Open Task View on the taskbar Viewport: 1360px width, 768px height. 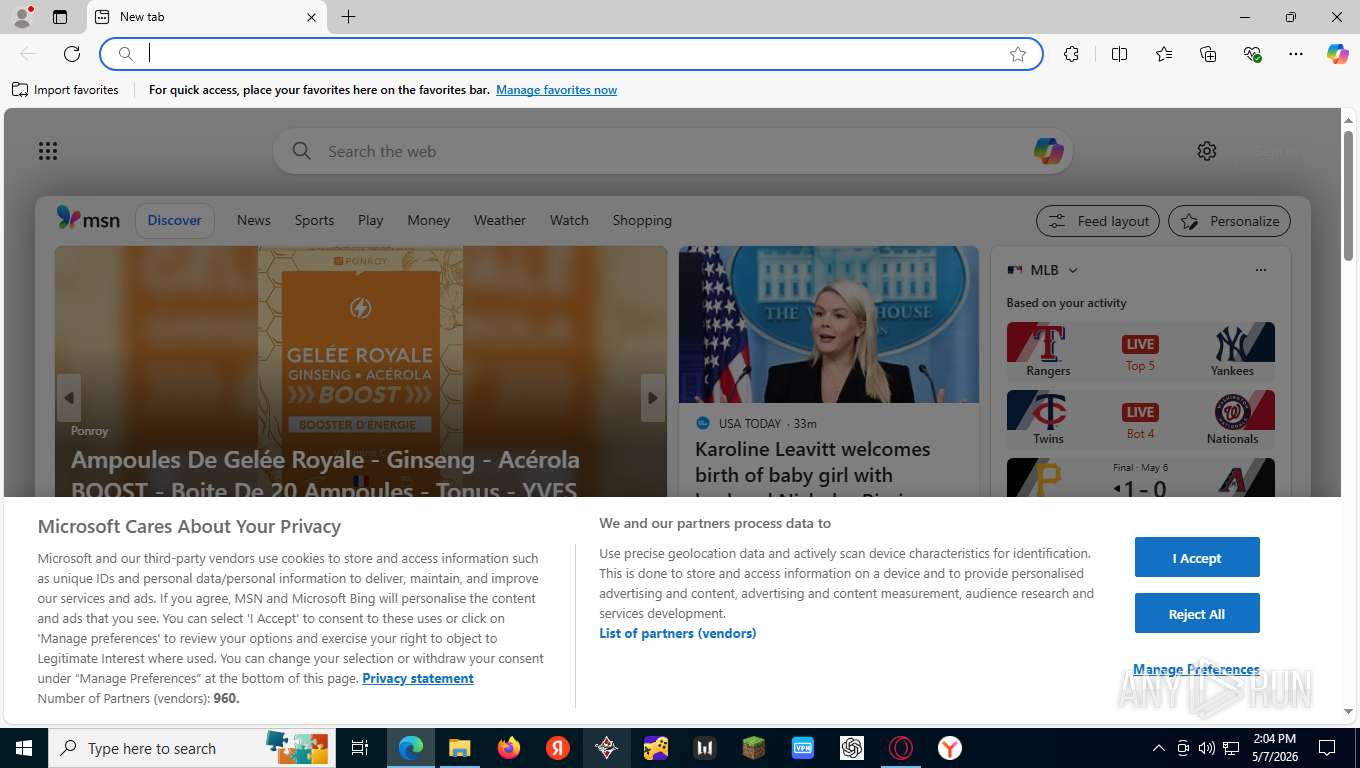click(360, 748)
